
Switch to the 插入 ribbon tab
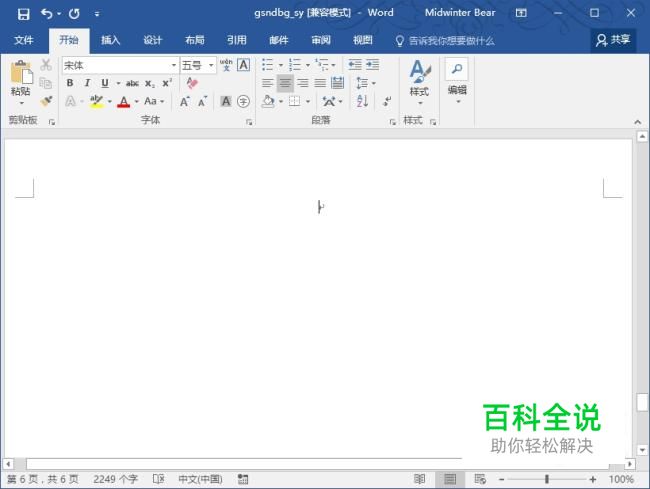point(110,40)
